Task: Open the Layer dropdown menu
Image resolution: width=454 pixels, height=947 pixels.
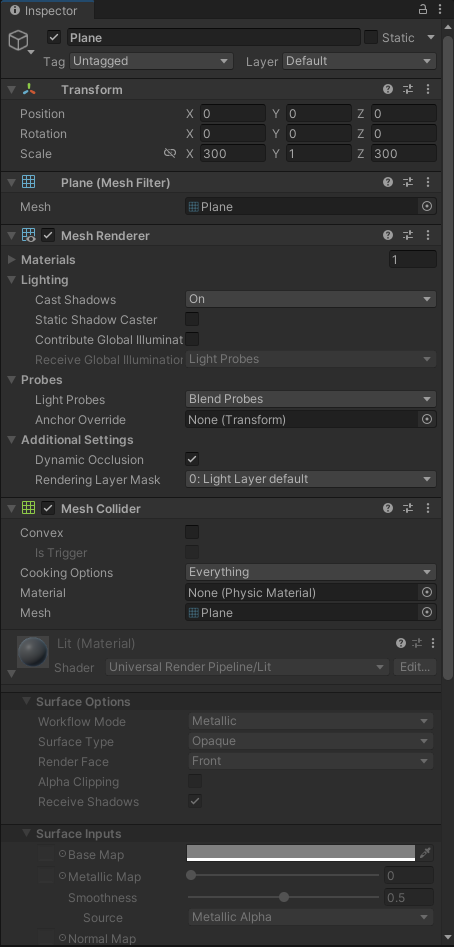Action: (x=359, y=61)
